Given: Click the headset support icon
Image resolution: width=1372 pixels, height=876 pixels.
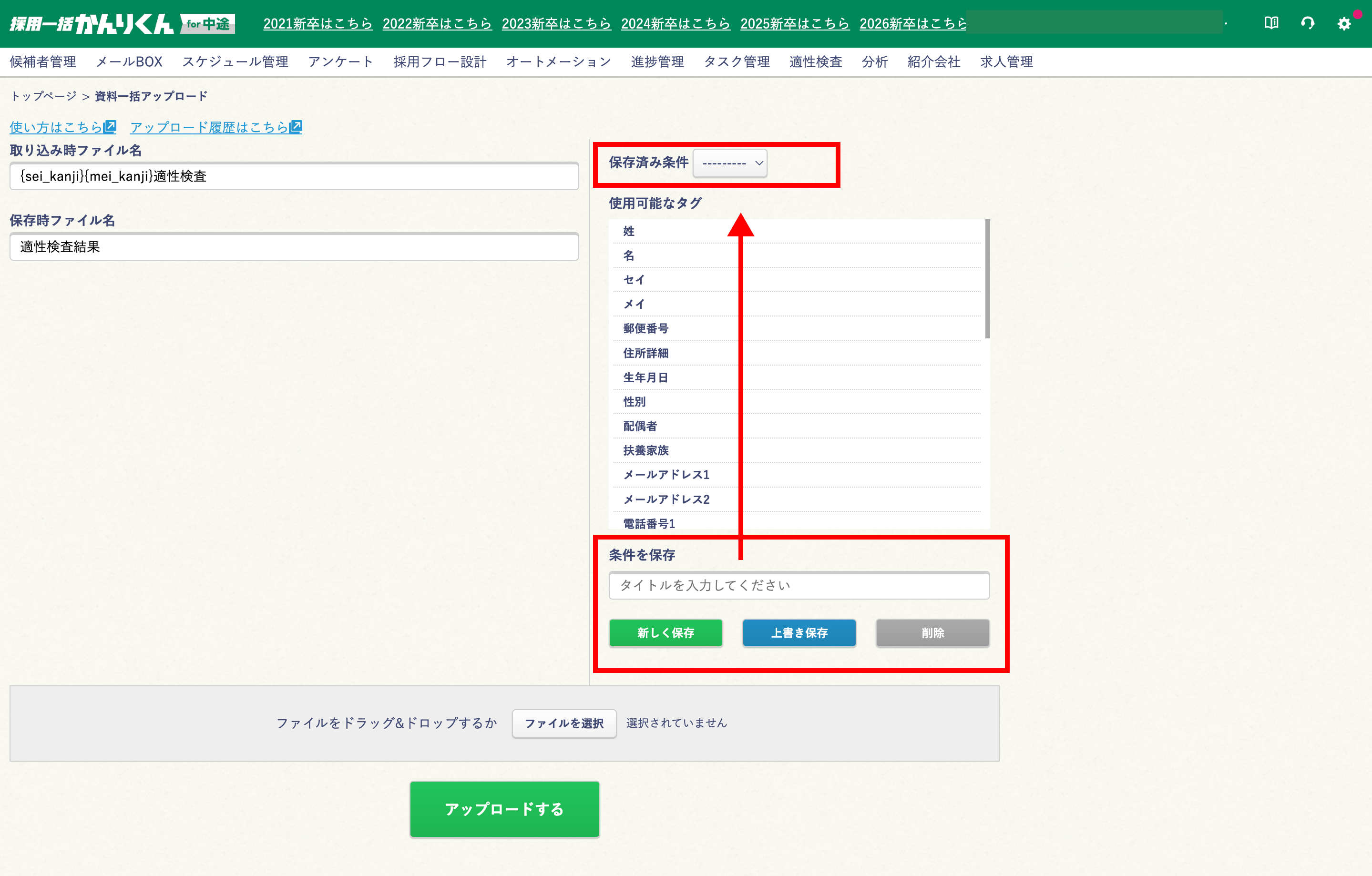Looking at the screenshot, I should coord(1308,23).
